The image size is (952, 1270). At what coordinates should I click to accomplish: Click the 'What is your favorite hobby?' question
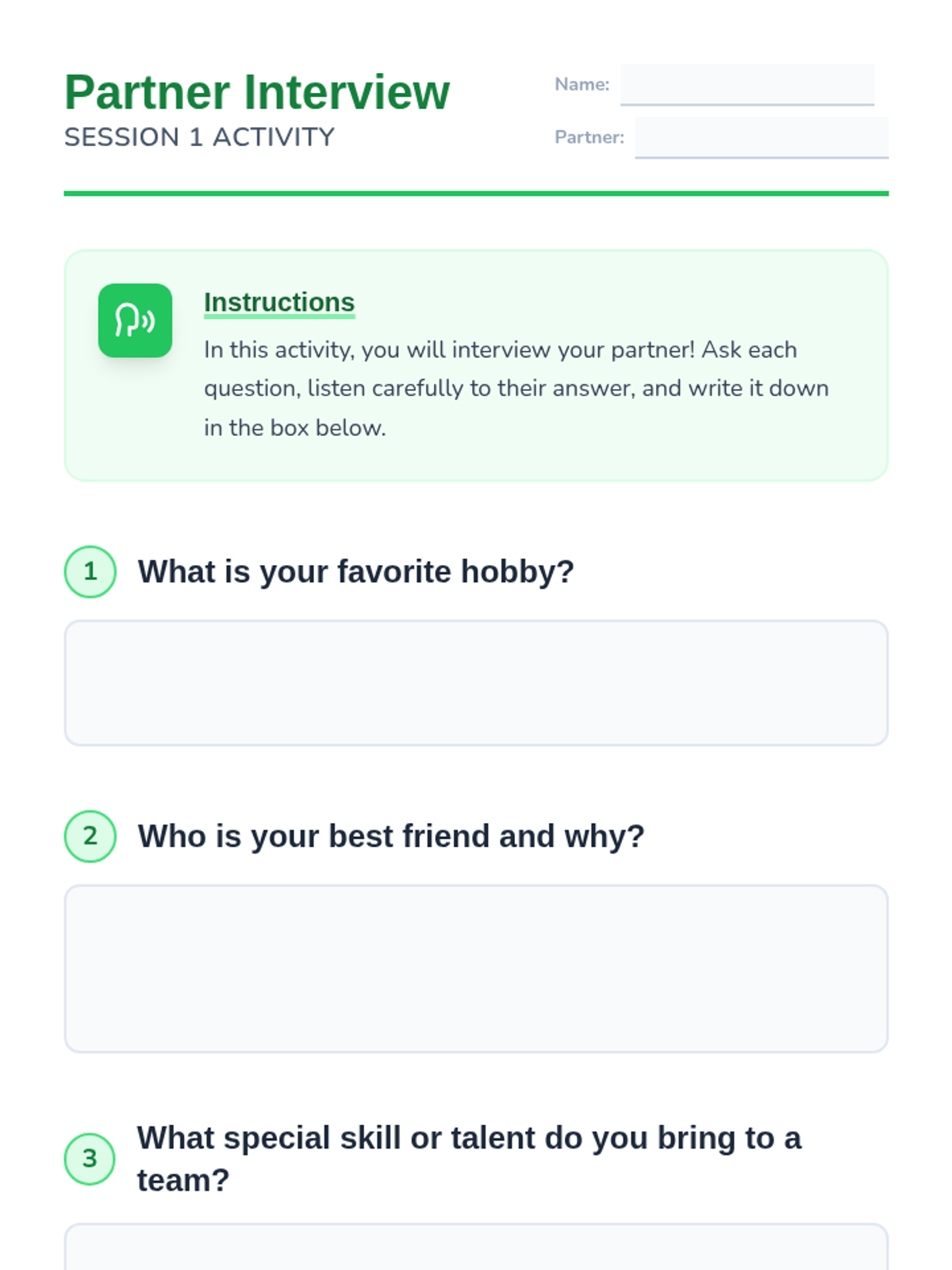pos(355,571)
